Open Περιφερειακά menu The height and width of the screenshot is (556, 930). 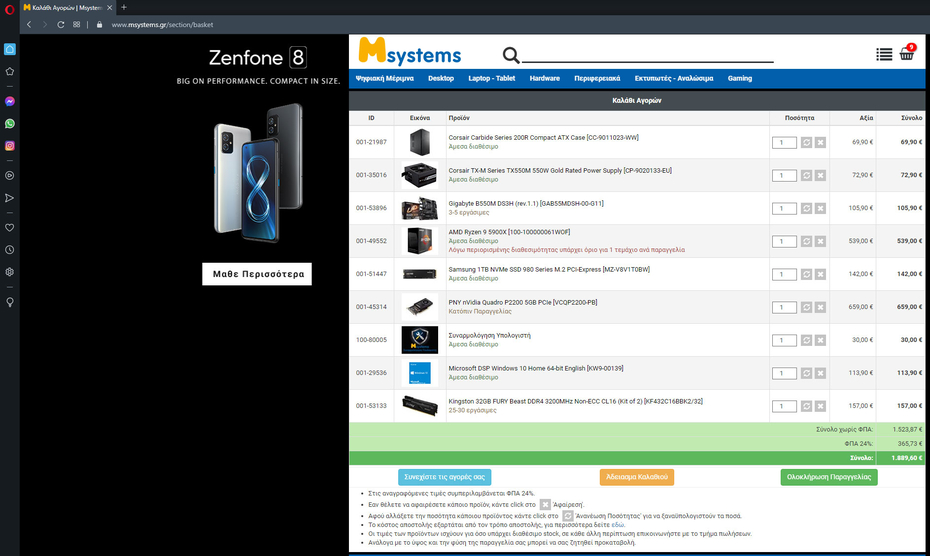pyautogui.click(x=597, y=78)
